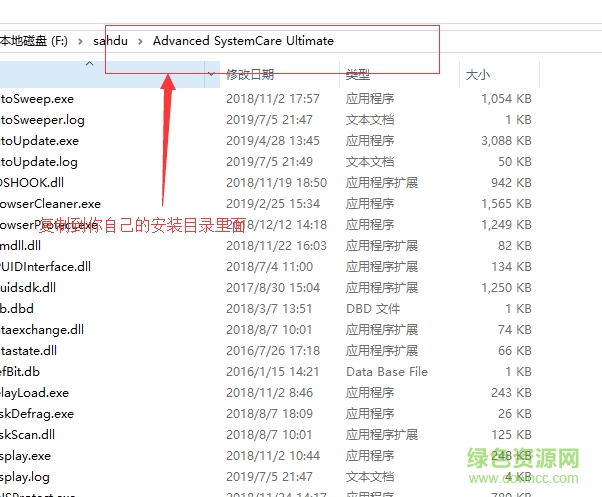Click size 125 KB

pos(512,434)
